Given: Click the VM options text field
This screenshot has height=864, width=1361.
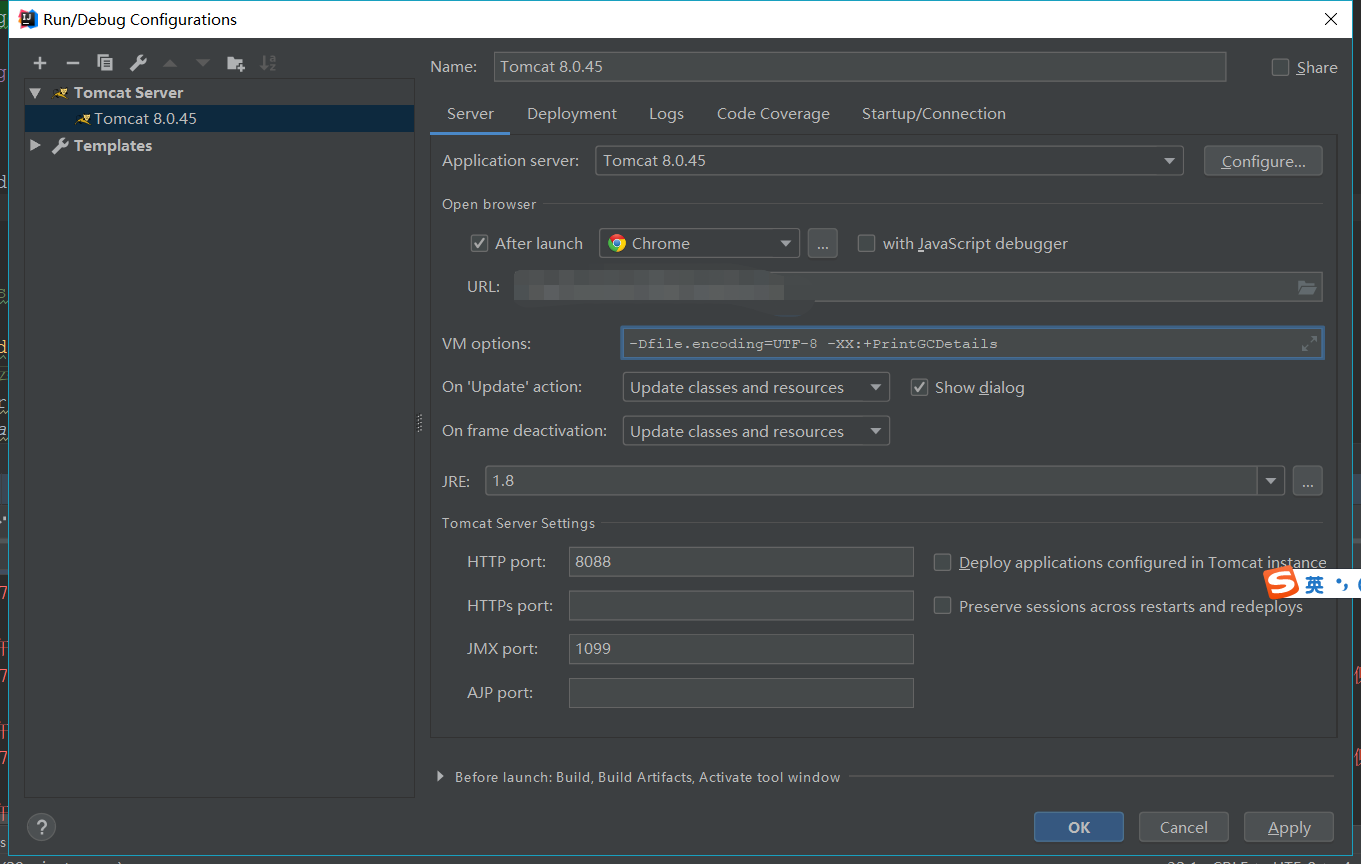Looking at the screenshot, I should point(972,344).
